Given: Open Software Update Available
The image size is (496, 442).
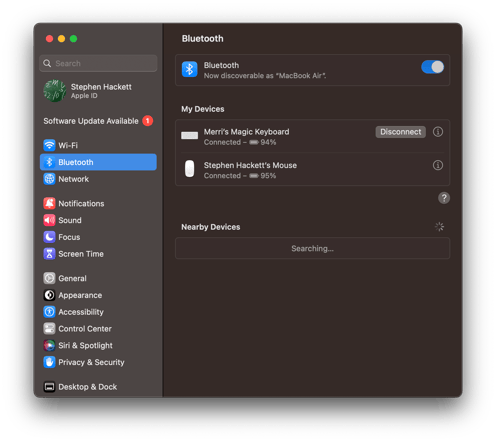Looking at the screenshot, I should pos(98,121).
